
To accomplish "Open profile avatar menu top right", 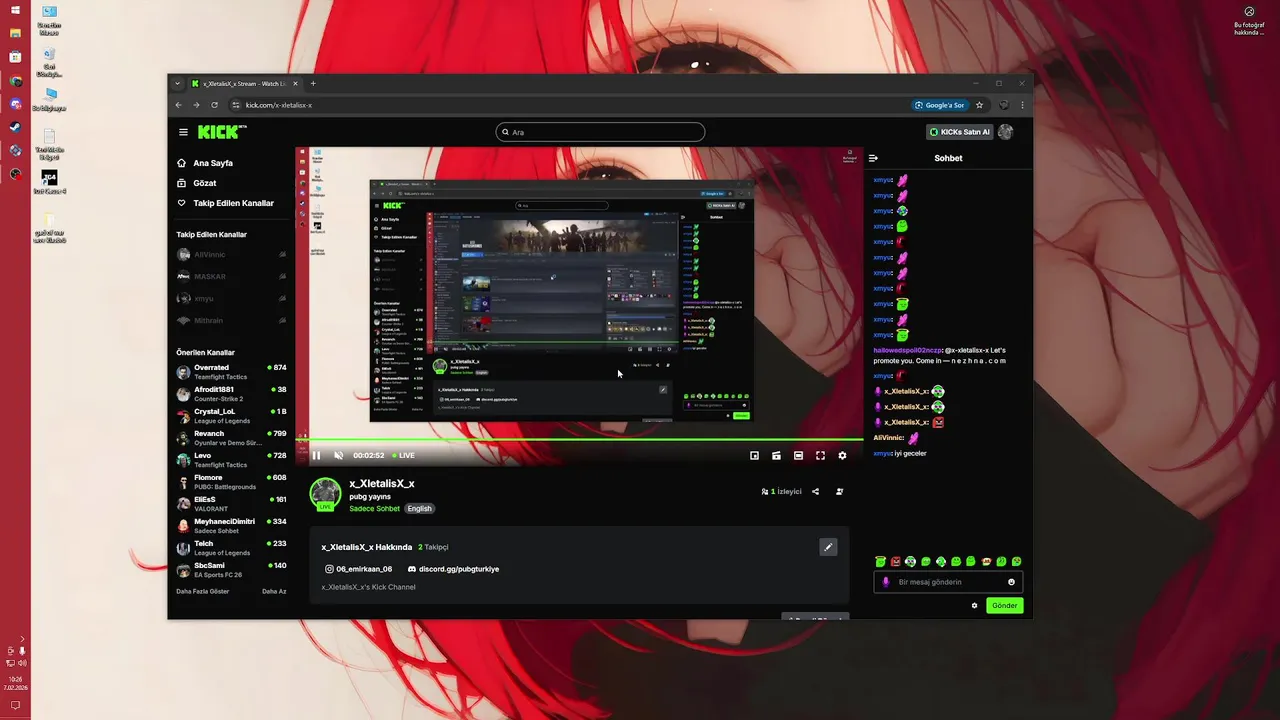I will (1006, 132).
